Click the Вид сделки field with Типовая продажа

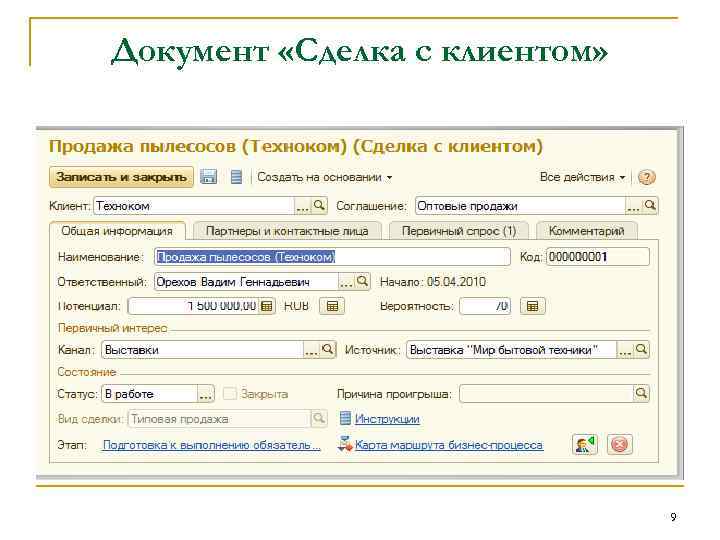[219, 419]
